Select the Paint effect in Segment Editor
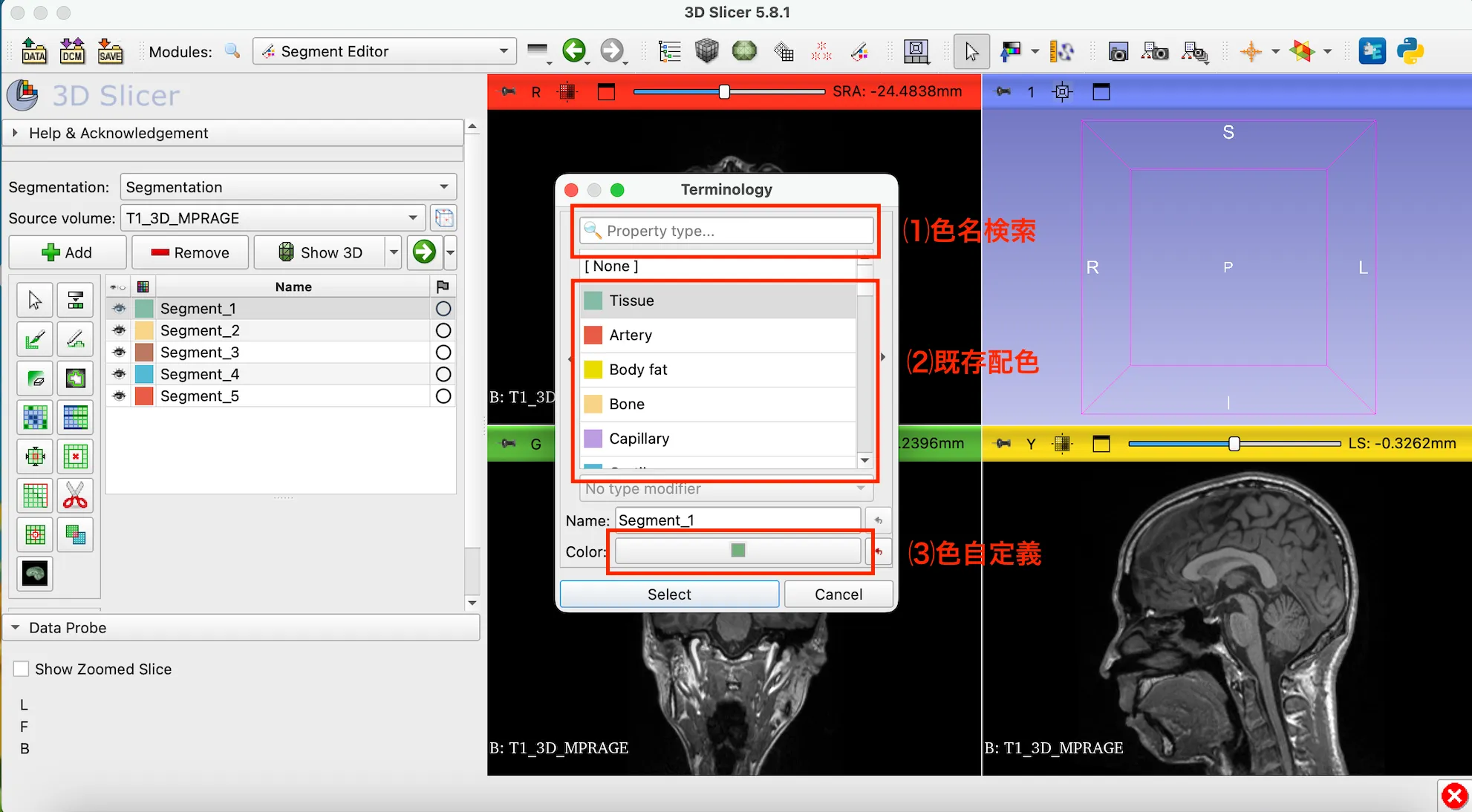 click(x=34, y=339)
